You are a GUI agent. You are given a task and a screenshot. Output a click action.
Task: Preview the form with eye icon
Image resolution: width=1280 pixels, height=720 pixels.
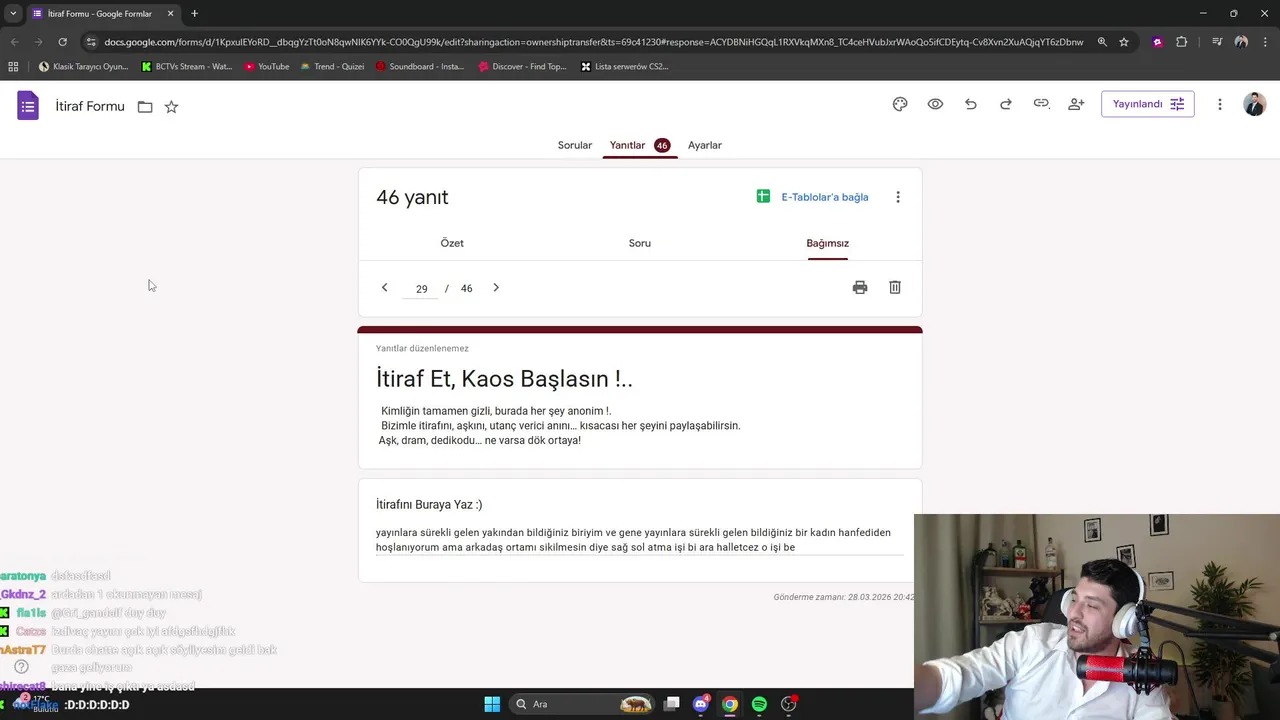coord(935,104)
